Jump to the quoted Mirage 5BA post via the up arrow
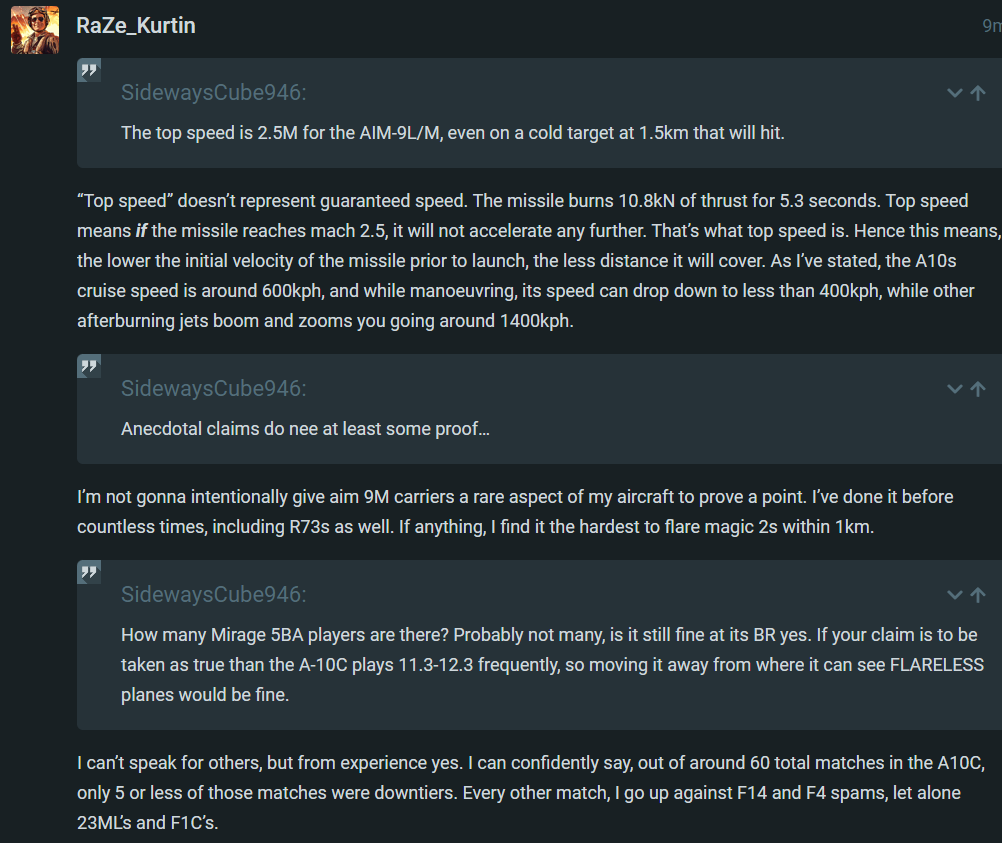Viewport: 1002px width, 843px height. pos(978,594)
